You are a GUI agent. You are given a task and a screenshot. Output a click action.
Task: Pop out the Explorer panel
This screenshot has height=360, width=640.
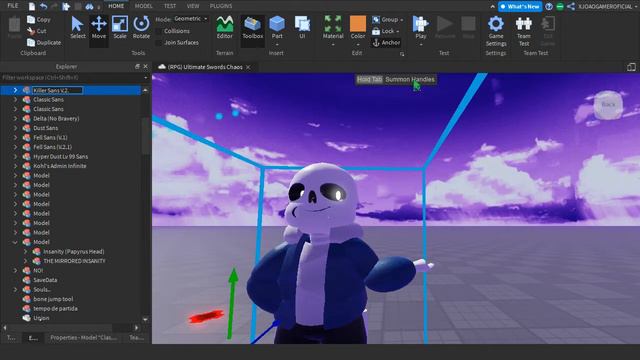pyautogui.click(x=137, y=67)
